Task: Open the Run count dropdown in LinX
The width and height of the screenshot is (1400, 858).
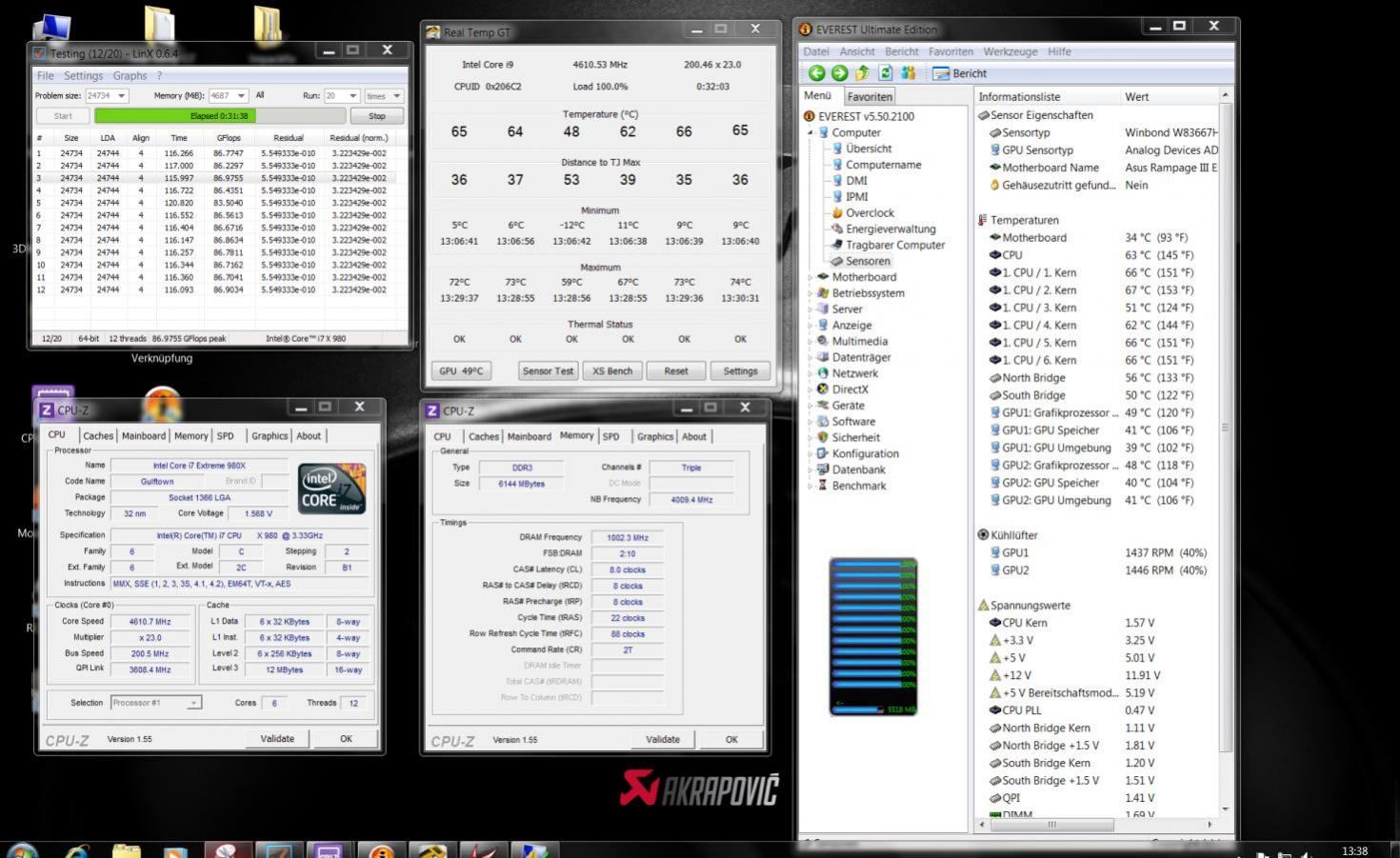Action: pyautogui.click(x=353, y=95)
